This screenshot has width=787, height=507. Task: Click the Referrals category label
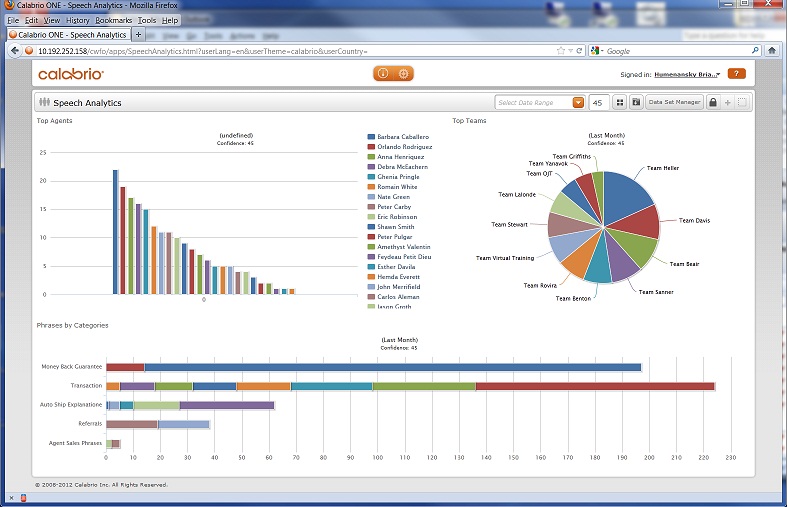tap(90, 424)
